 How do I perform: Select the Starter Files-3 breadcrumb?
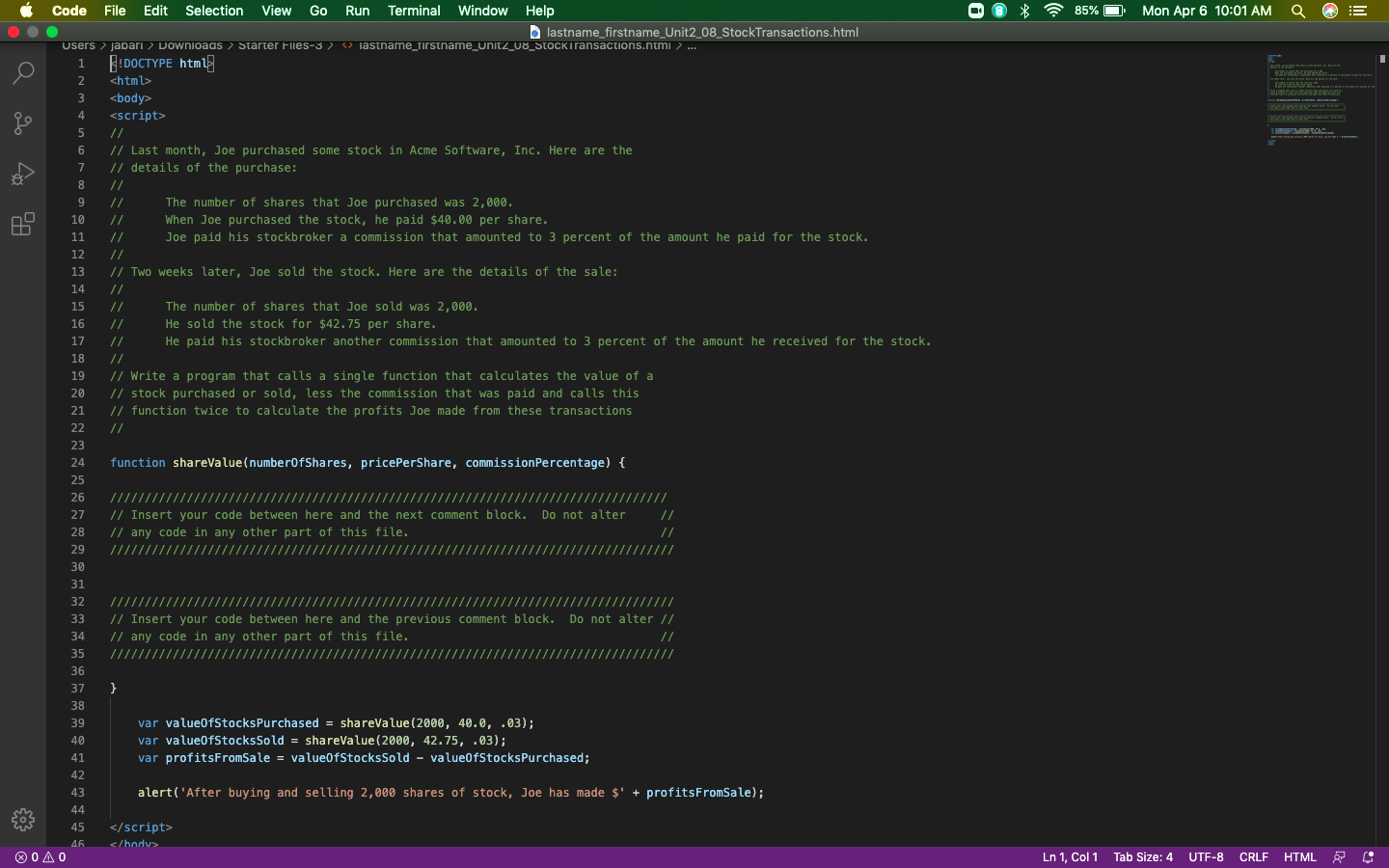(280, 45)
